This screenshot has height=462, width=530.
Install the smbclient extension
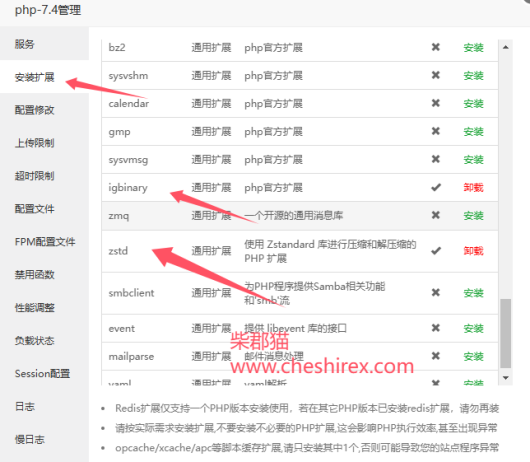(x=473, y=293)
